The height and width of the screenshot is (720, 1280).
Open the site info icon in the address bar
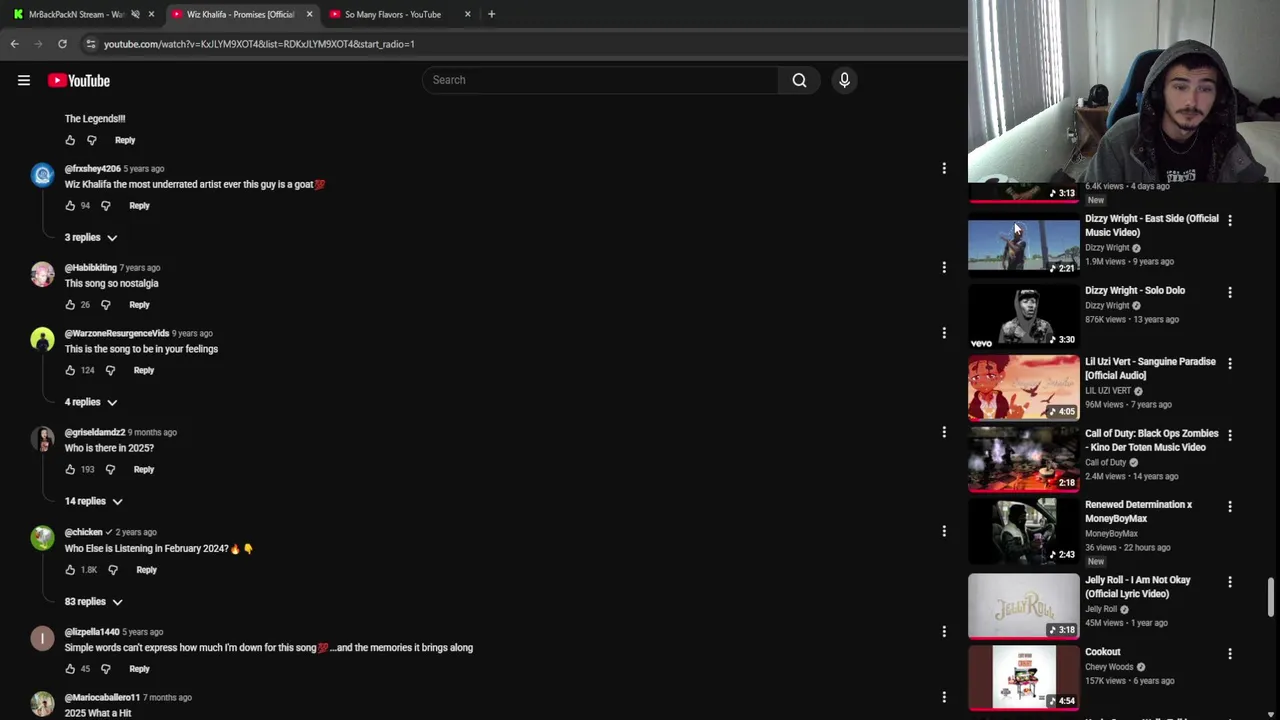pos(91,44)
